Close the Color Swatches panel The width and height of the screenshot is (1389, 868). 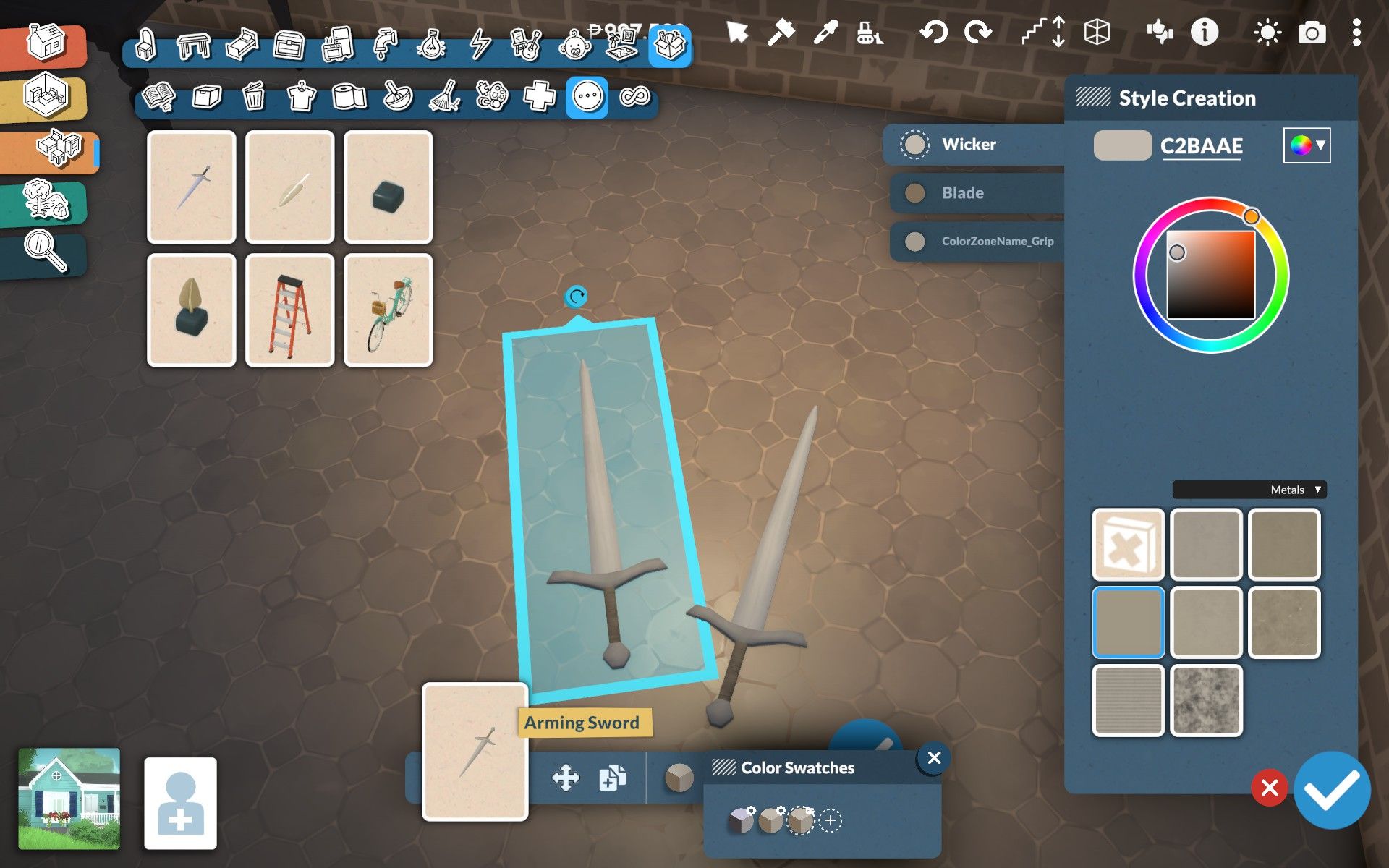click(x=934, y=758)
